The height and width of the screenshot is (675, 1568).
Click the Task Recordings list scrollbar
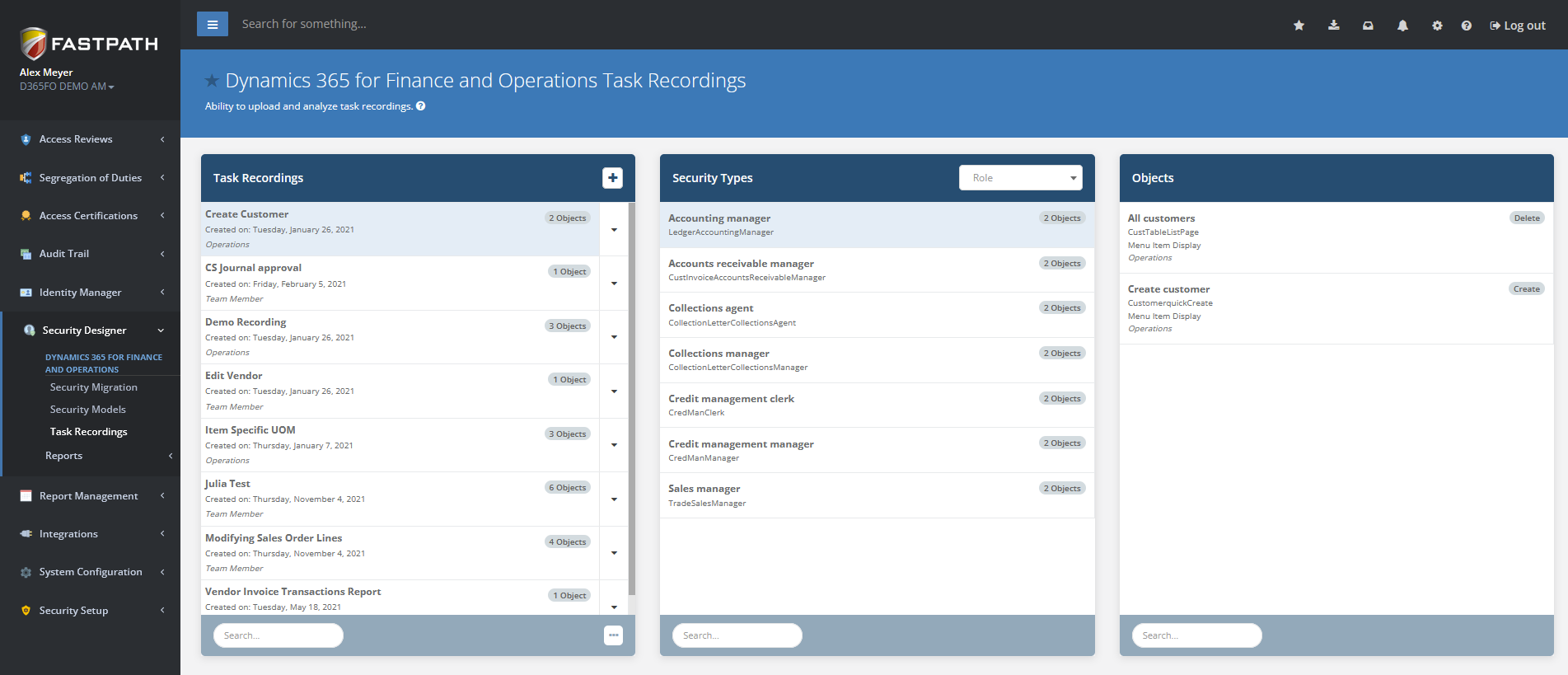(632, 399)
